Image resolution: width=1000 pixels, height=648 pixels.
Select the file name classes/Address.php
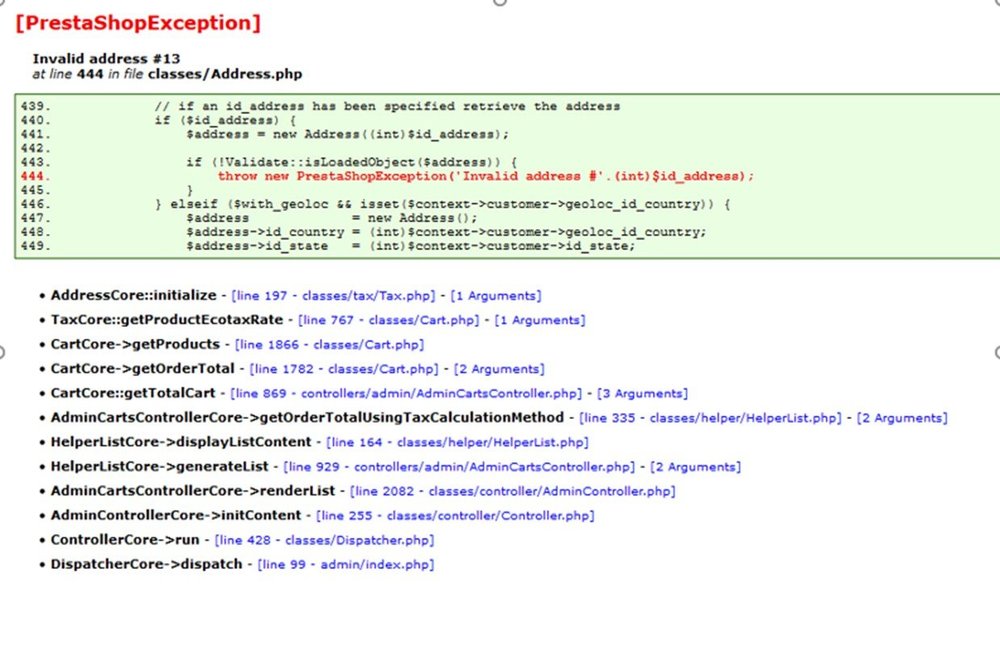coord(225,74)
